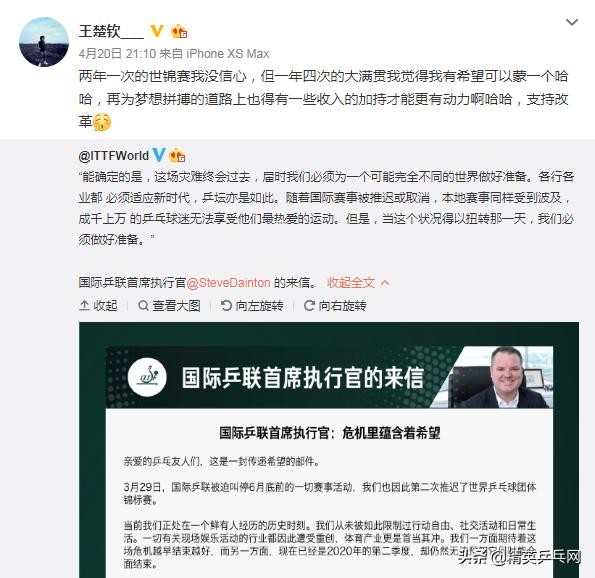595x578 pixels.
Task: Open the post options chevron menu
Action: [x=572, y=22]
